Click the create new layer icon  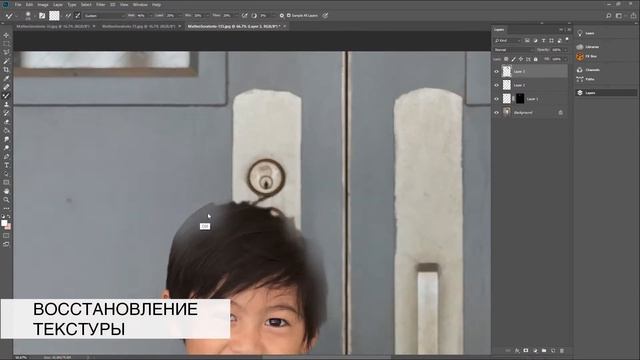click(x=553, y=351)
